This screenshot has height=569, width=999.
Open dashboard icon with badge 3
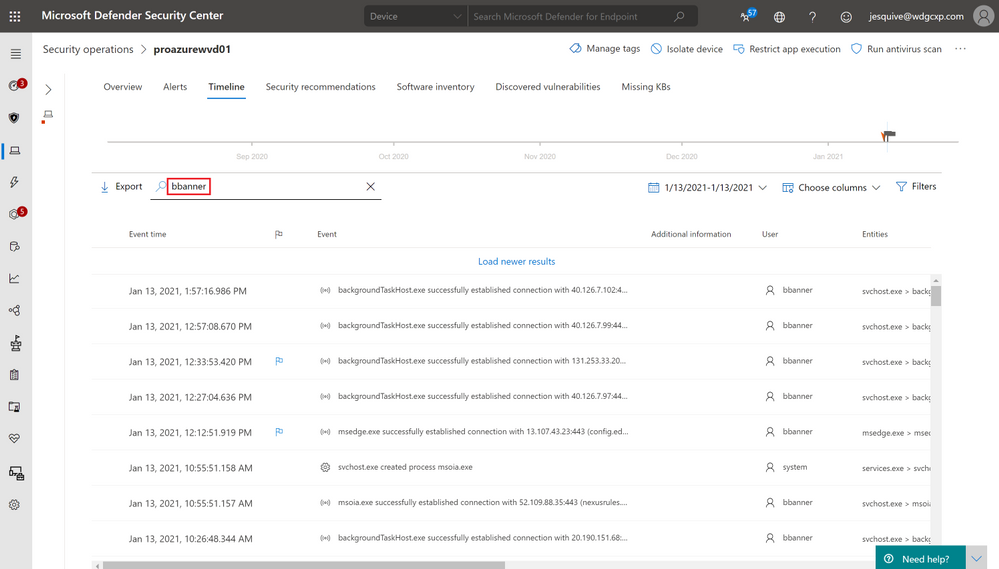(x=15, y=85)
